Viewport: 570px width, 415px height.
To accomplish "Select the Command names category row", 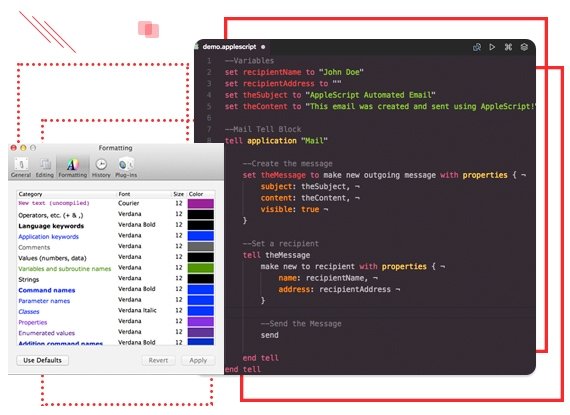I will coord(116,290).
